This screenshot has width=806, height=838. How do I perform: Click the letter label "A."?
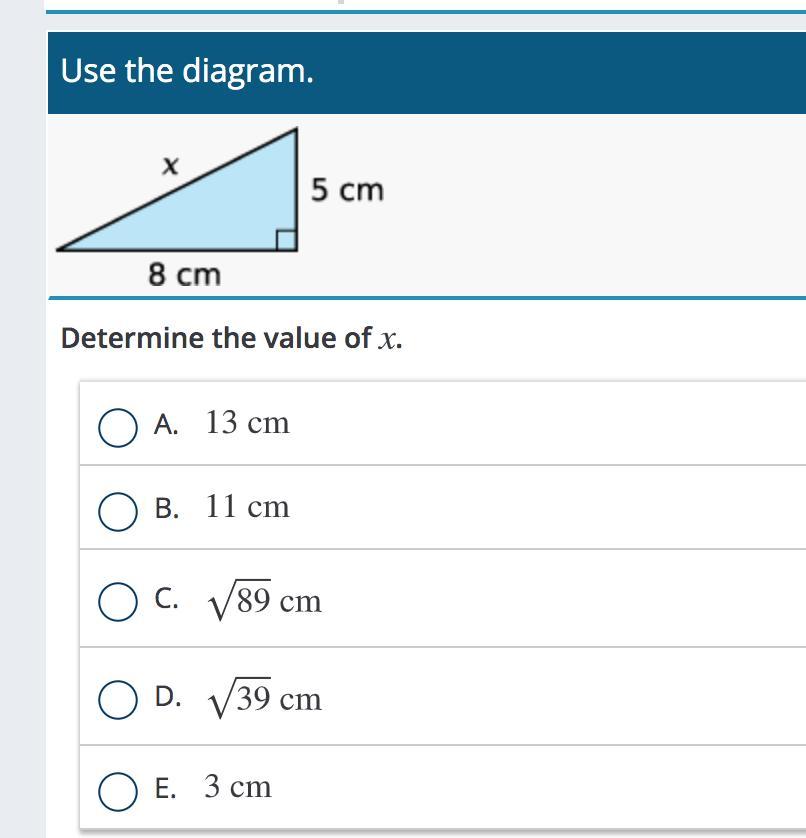167,425
